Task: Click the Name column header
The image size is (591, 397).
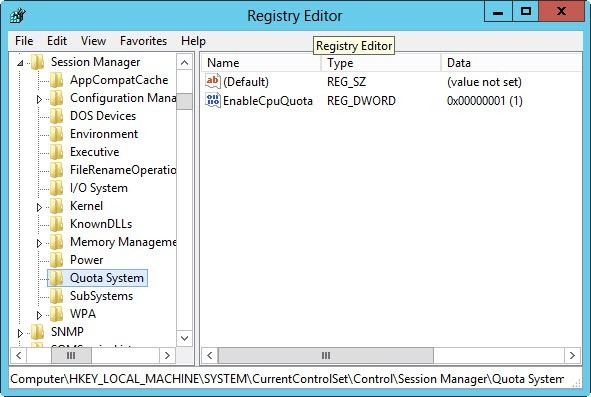Action: coord(261,63)
